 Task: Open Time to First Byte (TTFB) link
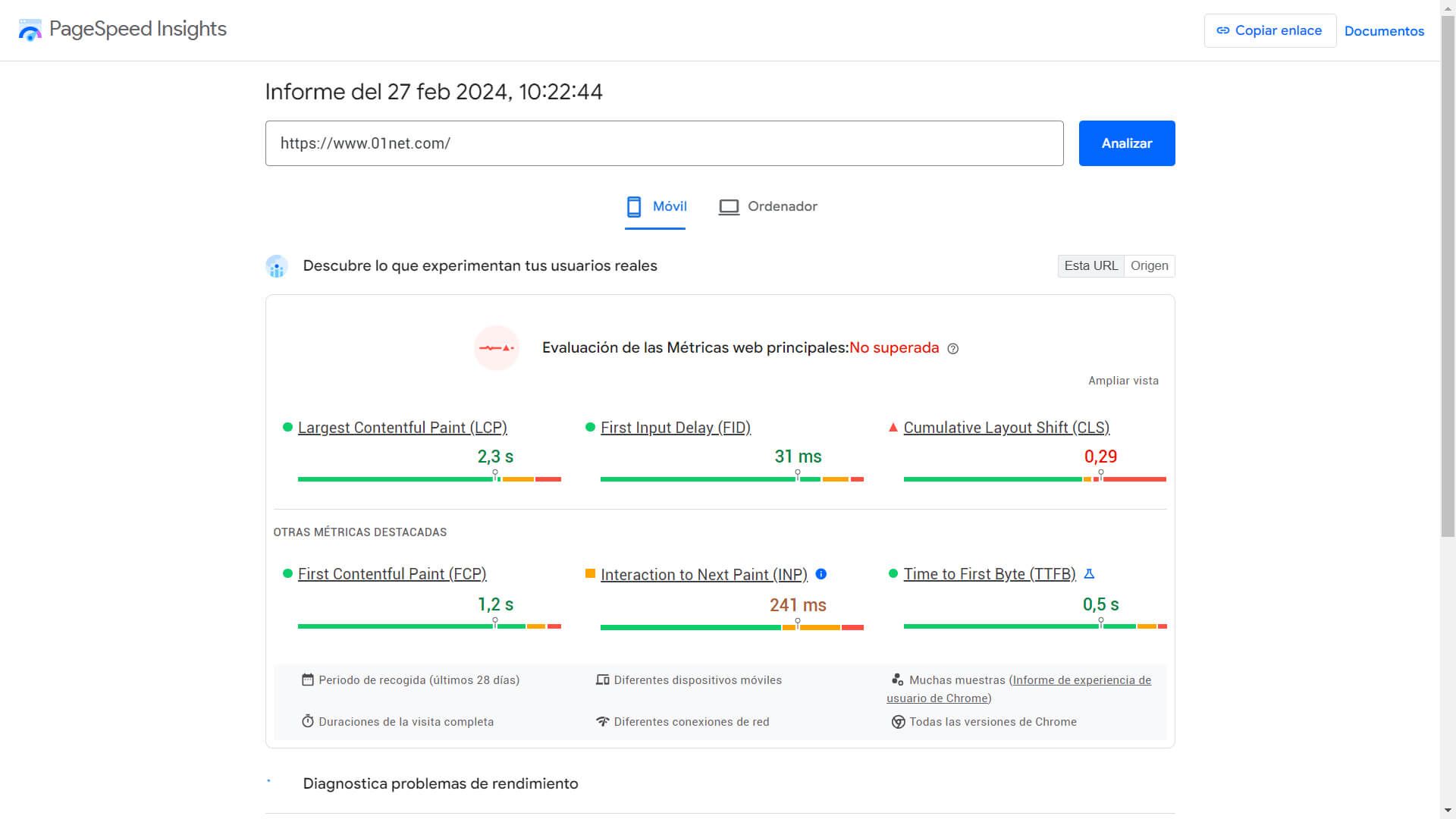pyautogui.click(x=990, y=574)
